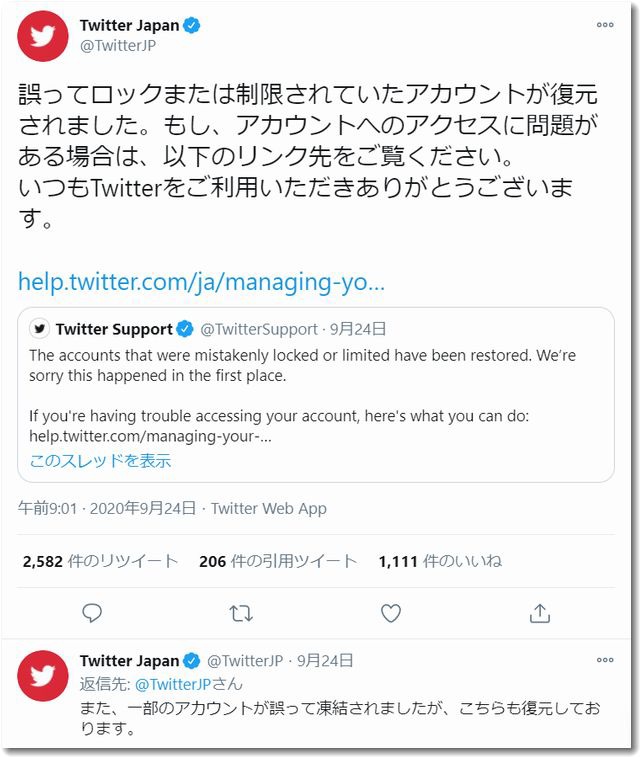Screen dimensions: 640x757
Task: Open Twitter Japan profile avatar at top
Action: pyautogui.click(x=43, y=36)
